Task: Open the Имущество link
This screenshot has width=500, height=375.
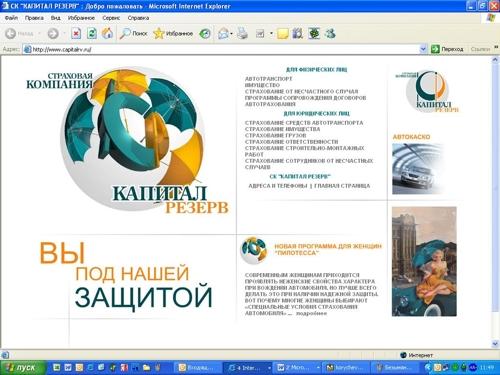Action: tap(262, 85)
